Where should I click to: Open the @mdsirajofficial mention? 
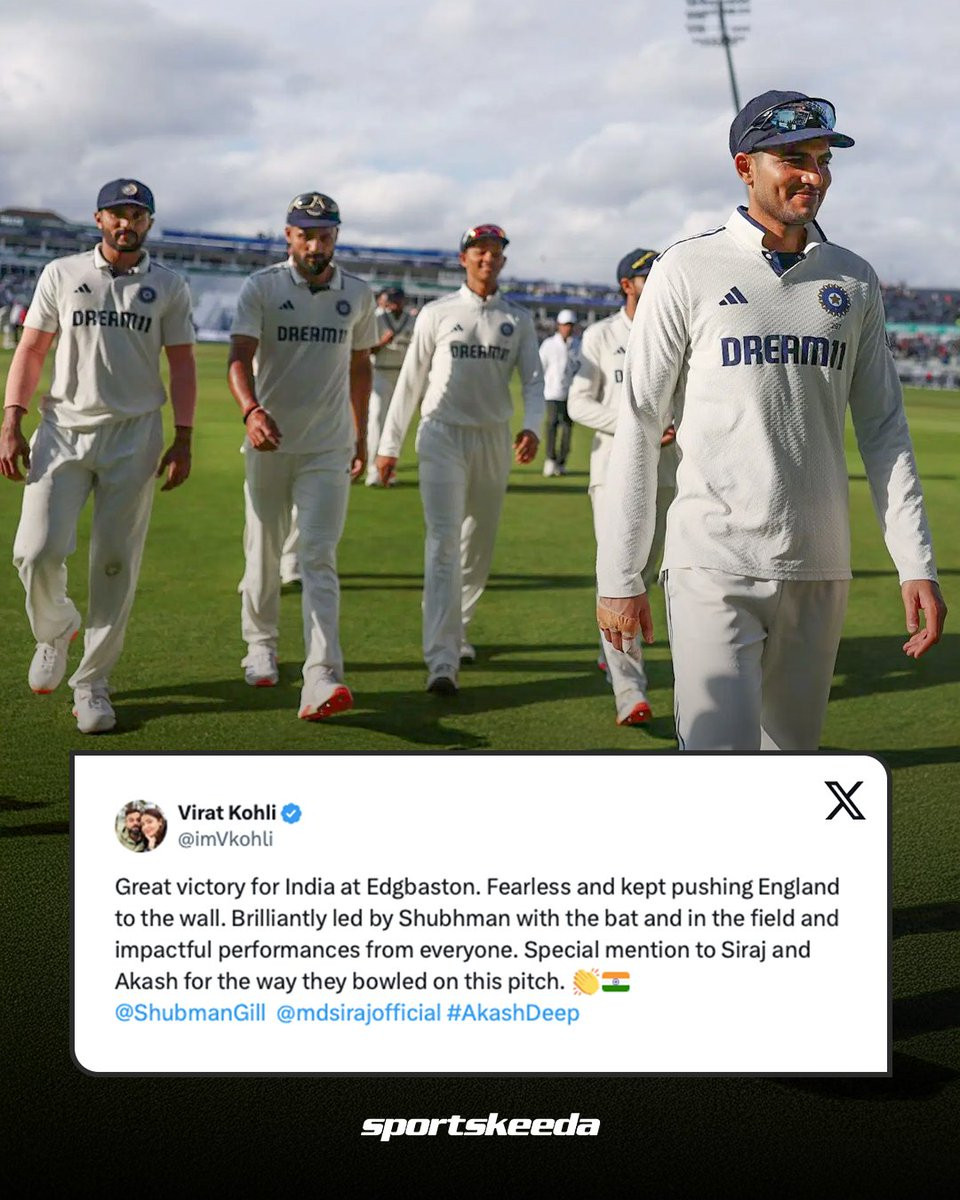[x=358, y=1013]
